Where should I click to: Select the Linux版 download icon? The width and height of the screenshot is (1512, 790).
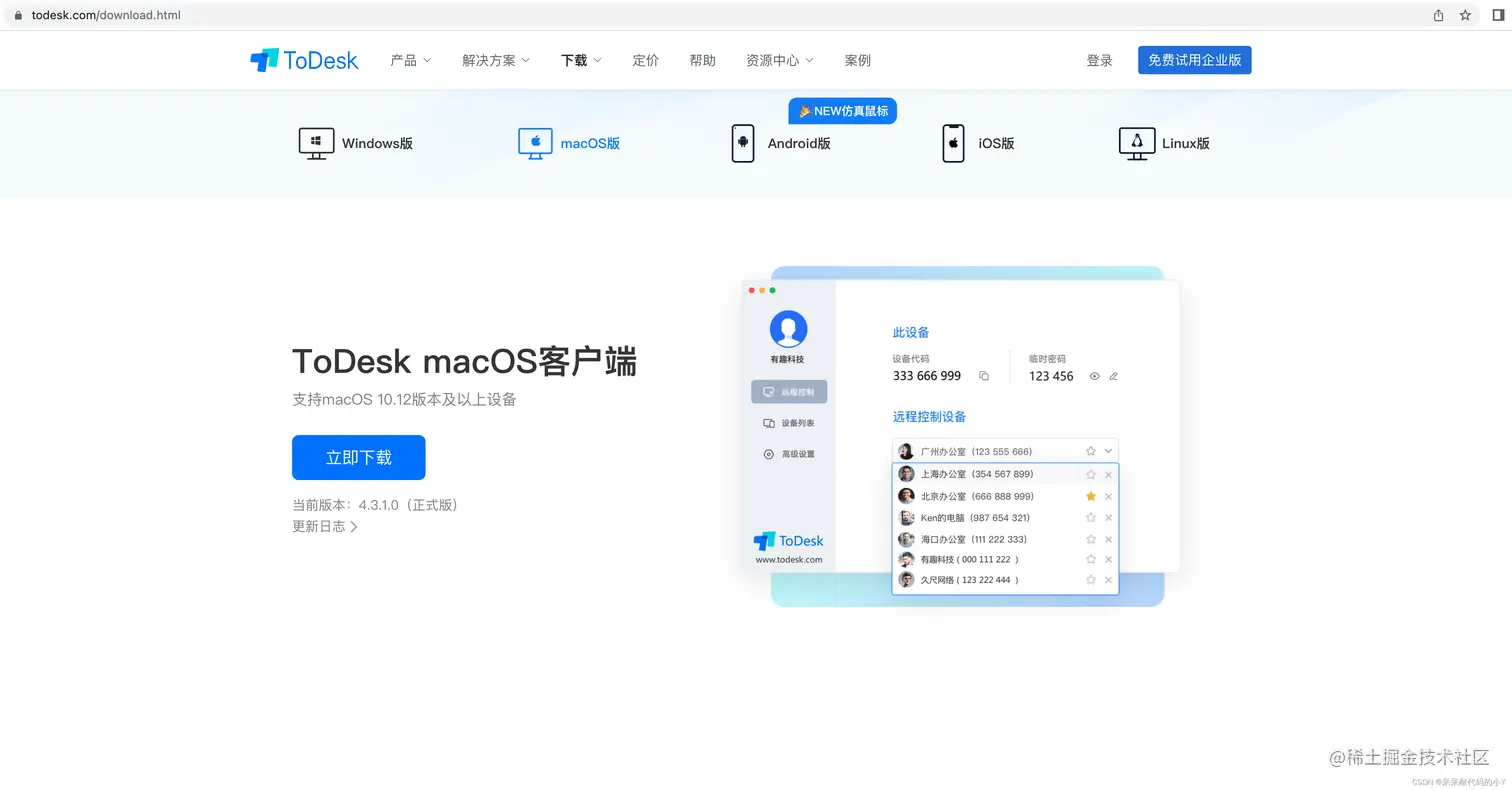click(x=1135, y=143)
